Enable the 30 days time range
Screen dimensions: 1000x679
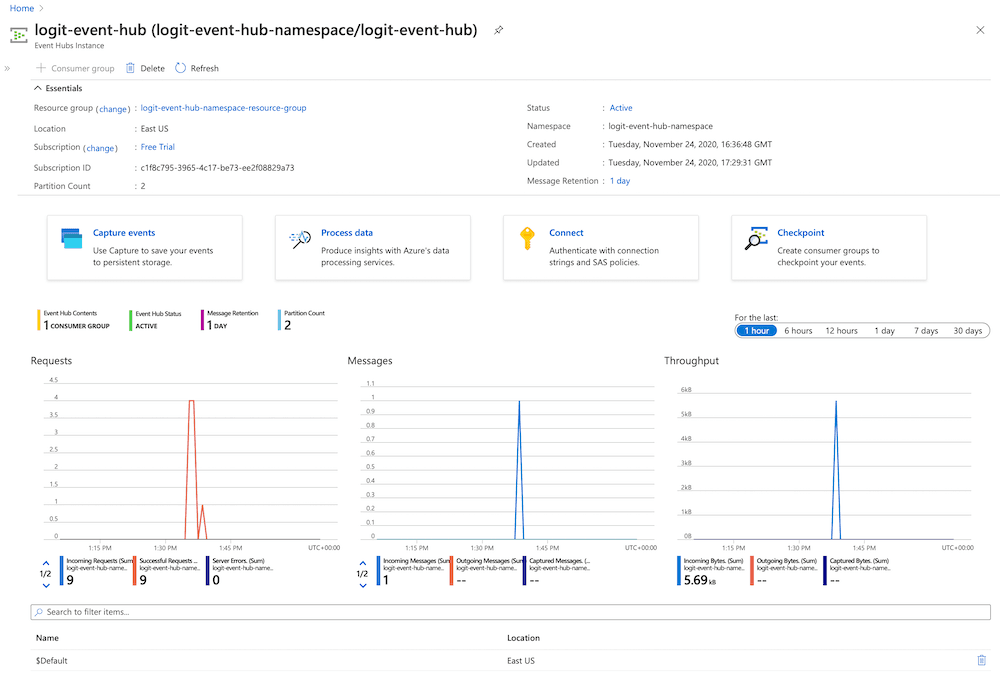[967, 329]
